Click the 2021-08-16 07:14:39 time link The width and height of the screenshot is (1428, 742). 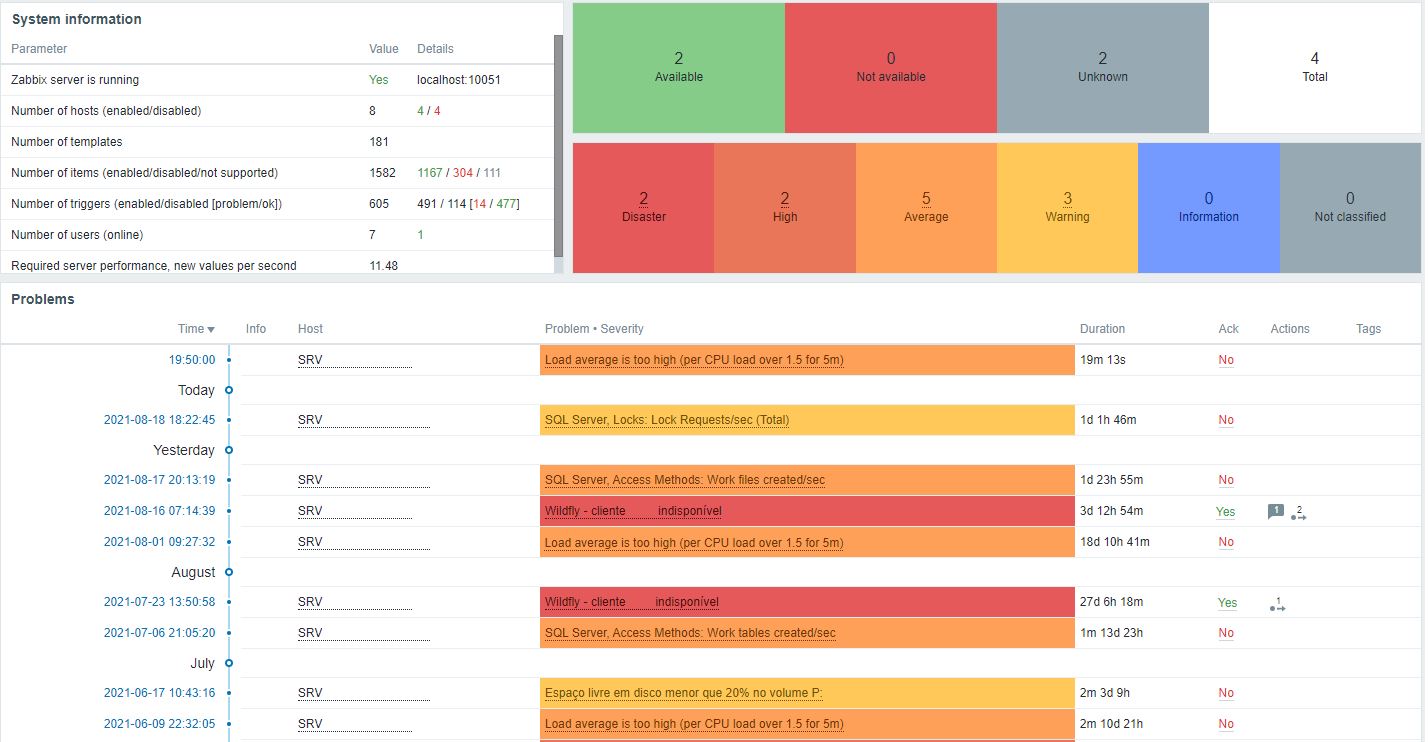click(160, 511)
